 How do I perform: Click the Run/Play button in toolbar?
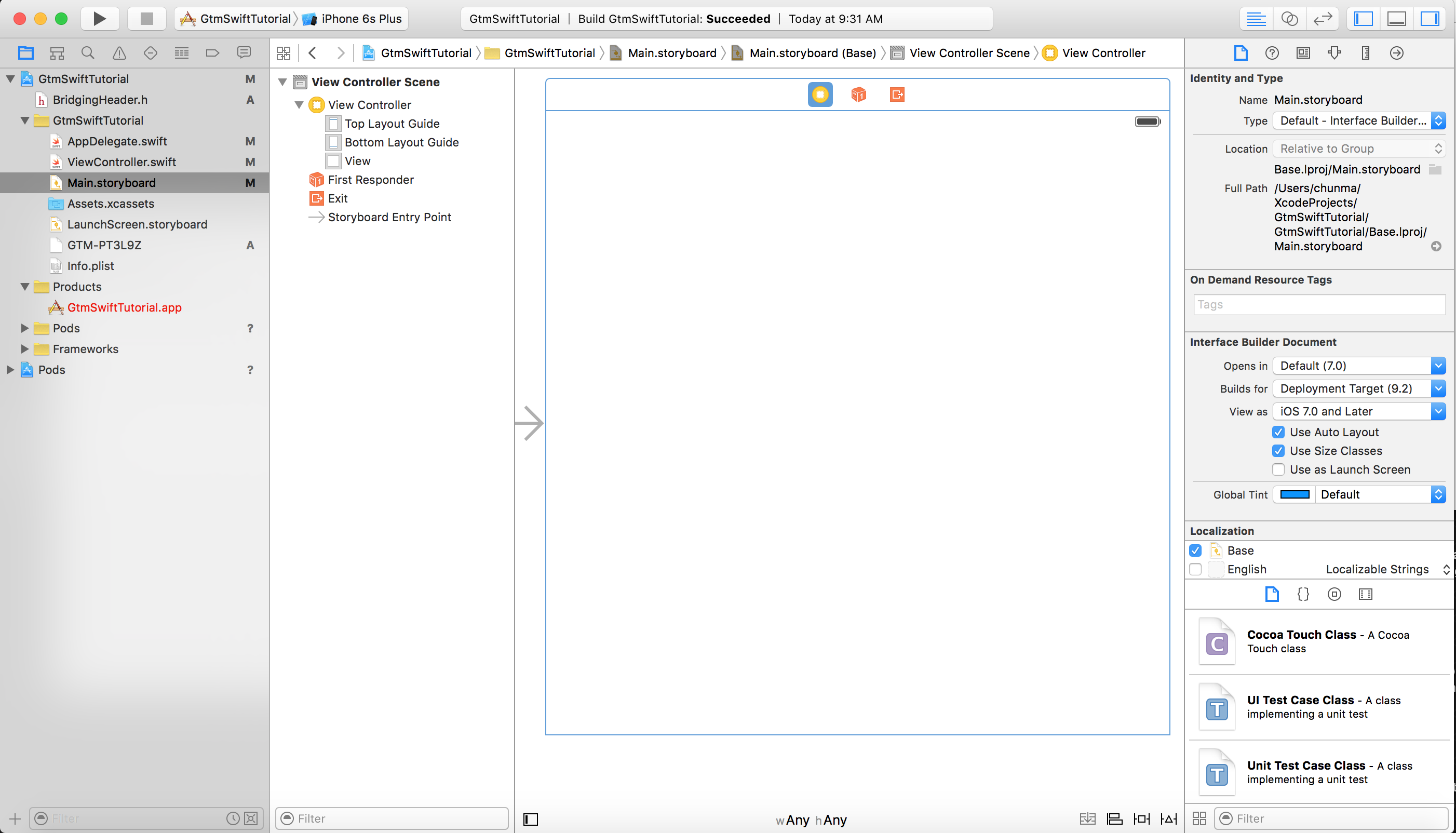coord(100,19)
